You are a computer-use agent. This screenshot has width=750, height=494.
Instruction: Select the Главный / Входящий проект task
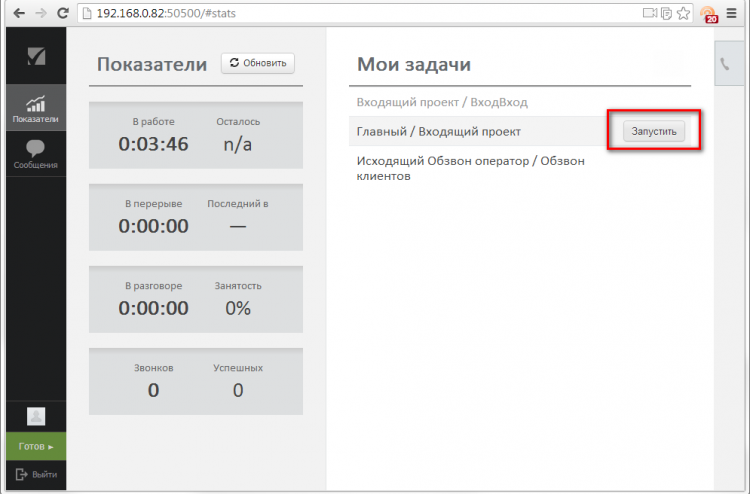point(439,131)
